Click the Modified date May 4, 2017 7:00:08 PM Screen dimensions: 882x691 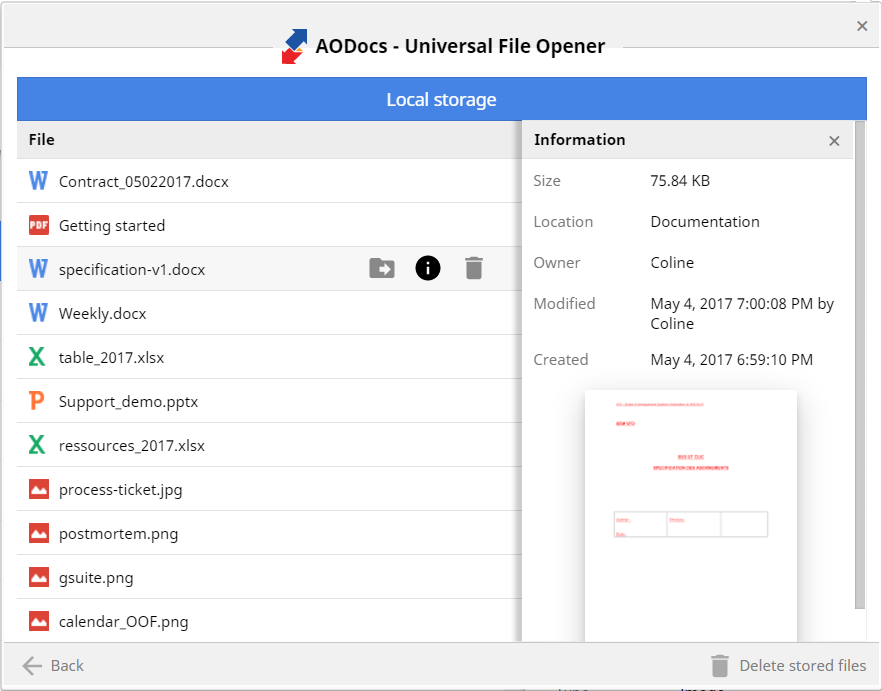(x=732, y=304)
